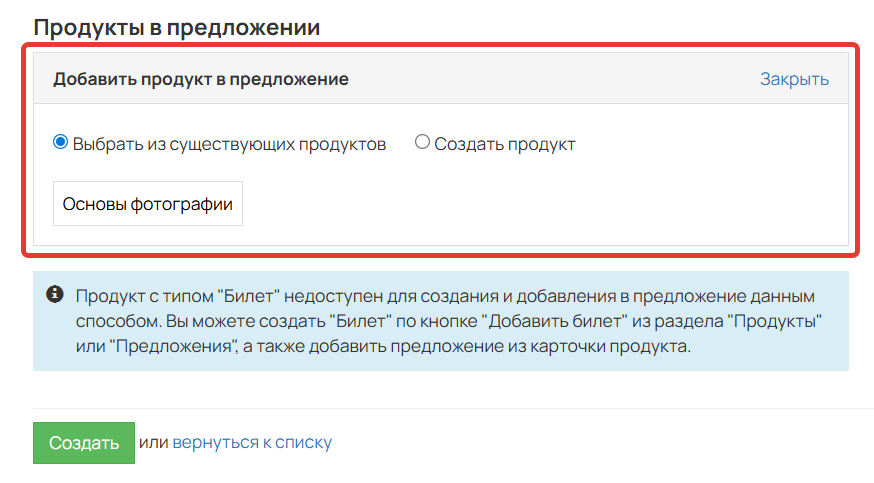Follow the 'вернуться к списку' link
The height and width of the screenshot is (483, 874).
(252, 442)
